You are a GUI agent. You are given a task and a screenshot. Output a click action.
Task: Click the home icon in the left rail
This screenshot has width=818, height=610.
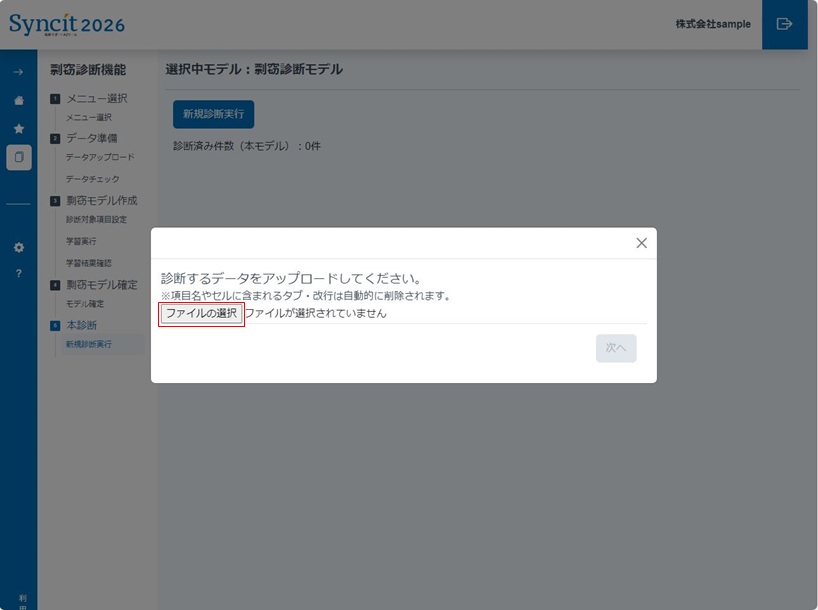click(x=19, y=100)
